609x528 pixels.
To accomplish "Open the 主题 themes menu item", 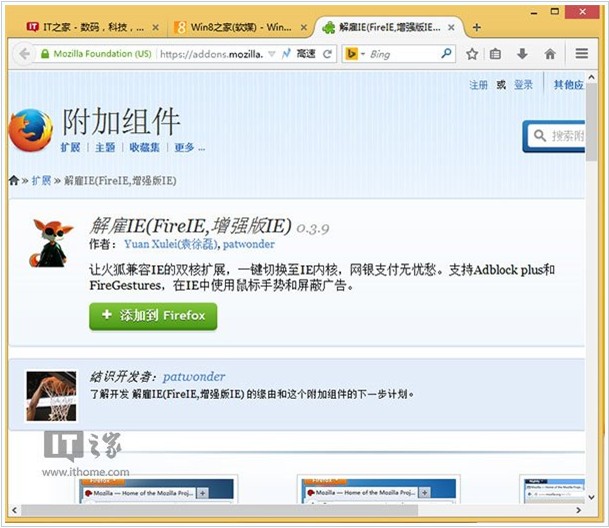I will (105, 147).
